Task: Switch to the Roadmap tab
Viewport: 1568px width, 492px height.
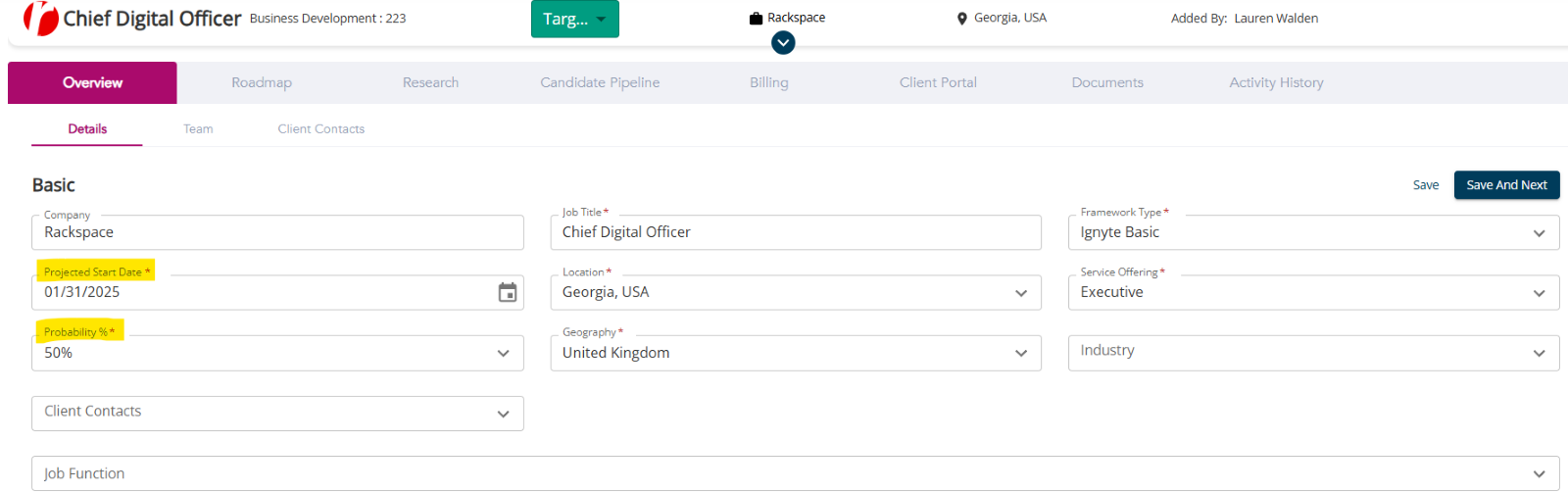Action: (x=262, y=82)
